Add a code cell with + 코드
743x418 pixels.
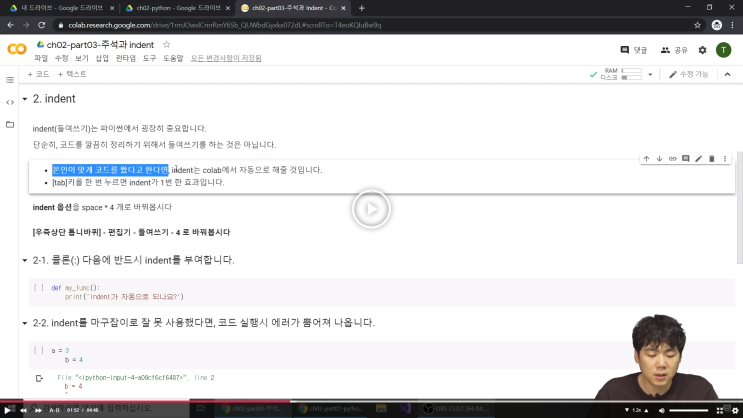(38, 74)
